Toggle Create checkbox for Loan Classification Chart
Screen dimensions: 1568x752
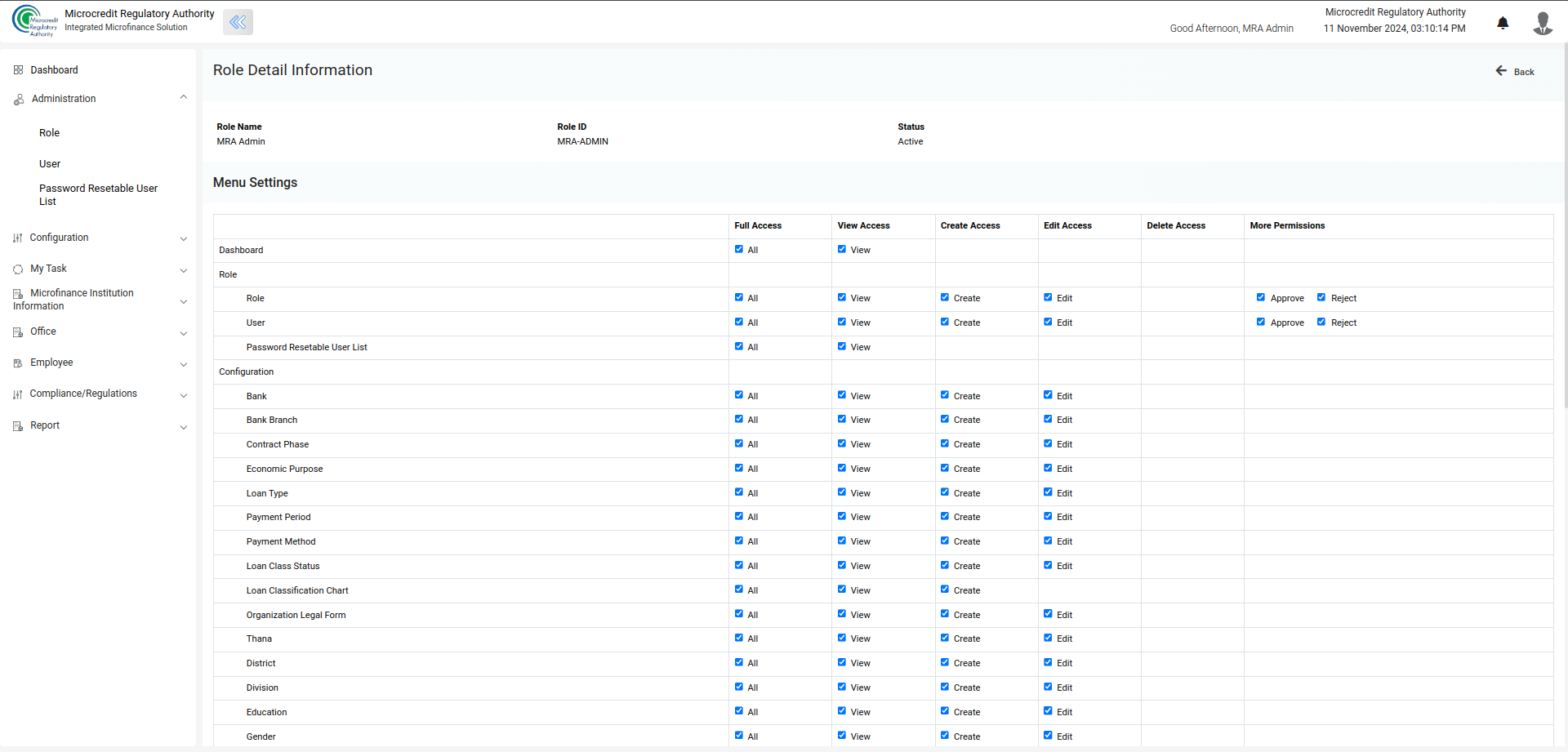pyautogui.click(x=945, y=590)
